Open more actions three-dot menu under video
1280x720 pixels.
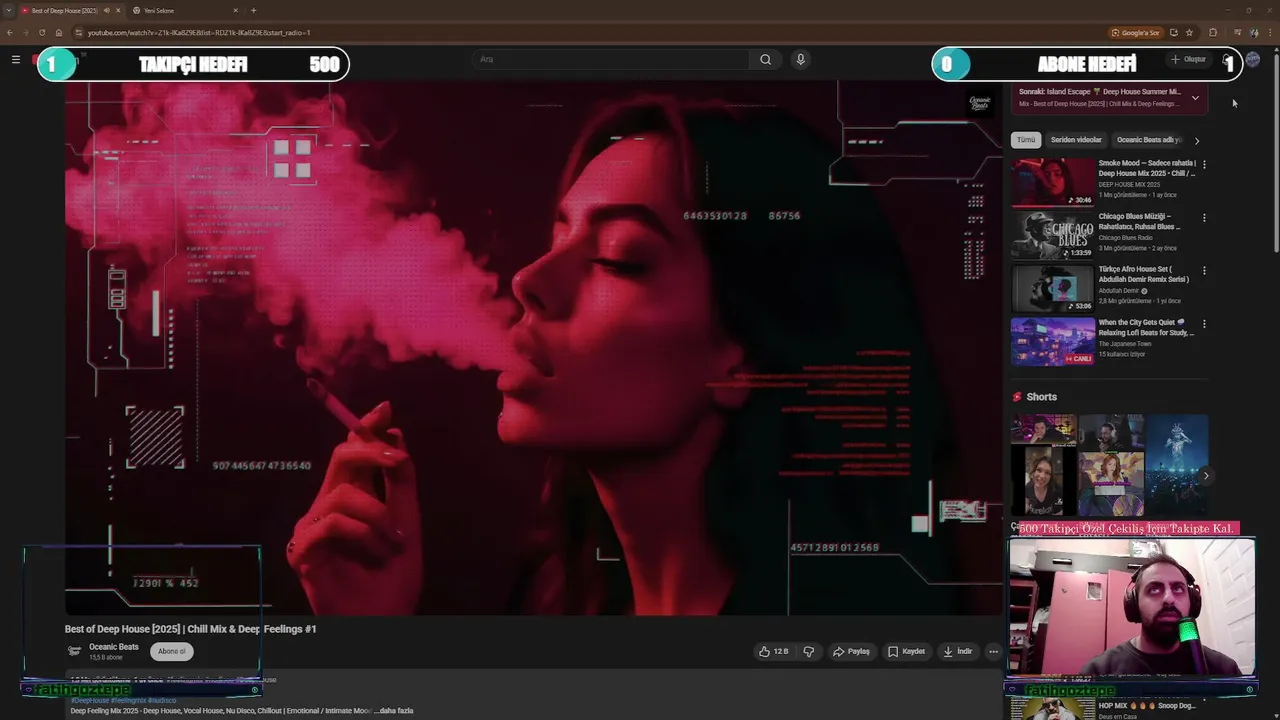pyautogui.click(x=993, y=651)
